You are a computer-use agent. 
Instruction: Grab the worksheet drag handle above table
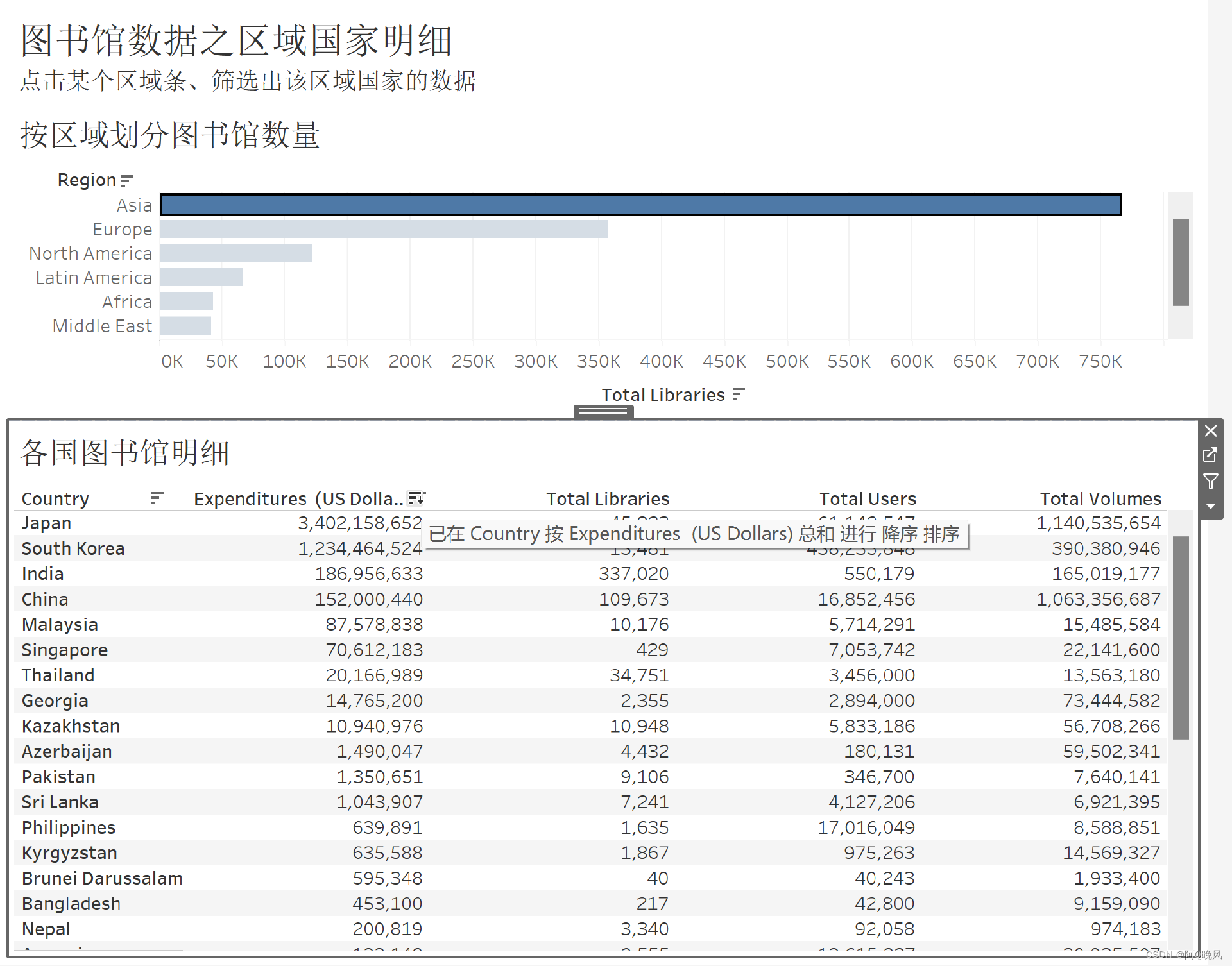[x=603, y=412]
